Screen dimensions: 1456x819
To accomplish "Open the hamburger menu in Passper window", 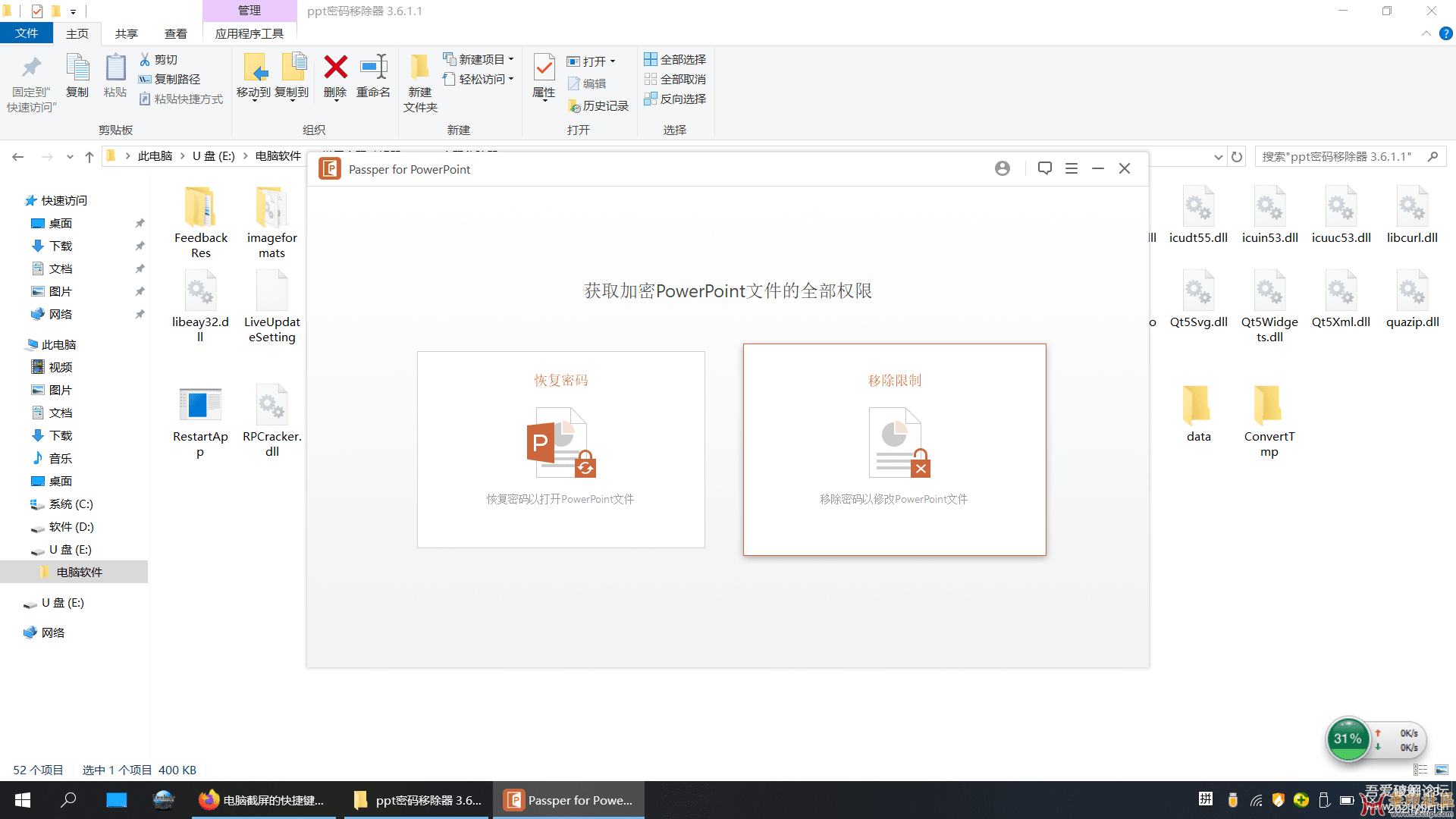I will (x=1072, y=168).
